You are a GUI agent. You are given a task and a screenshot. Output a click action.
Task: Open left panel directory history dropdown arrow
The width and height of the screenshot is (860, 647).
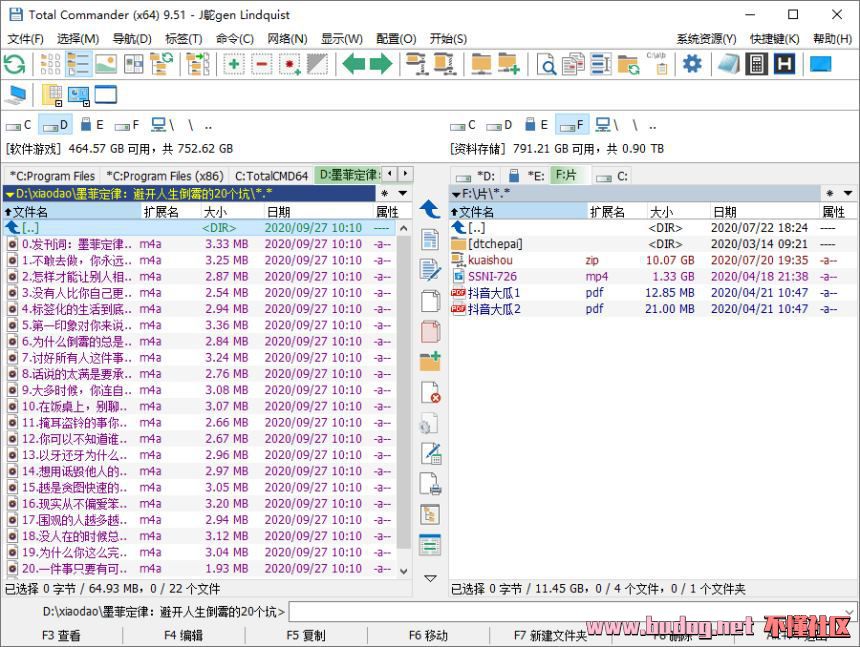click(403, 193)
